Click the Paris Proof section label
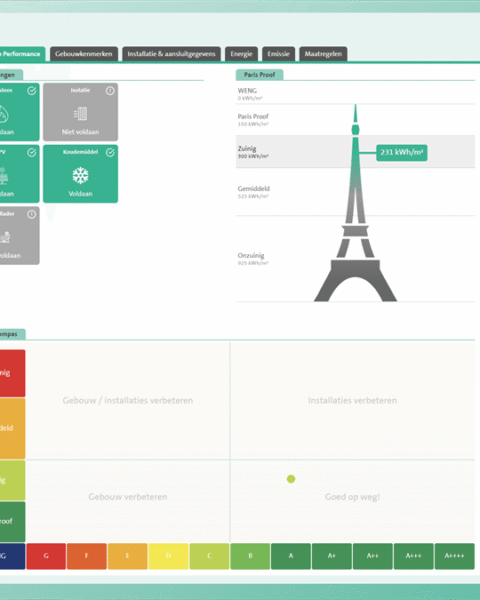 point(260,75)
